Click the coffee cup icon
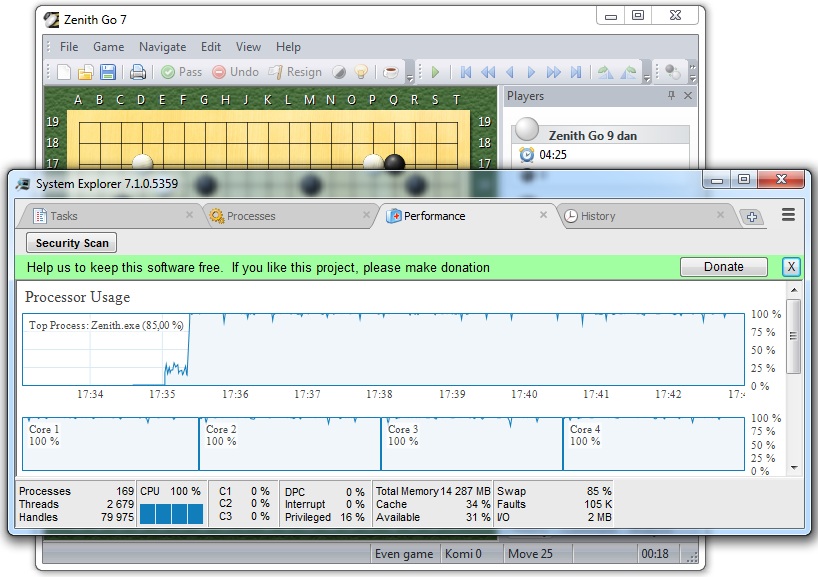The height and width of the screenshot is (577, 818). click(x=391, y=72)
